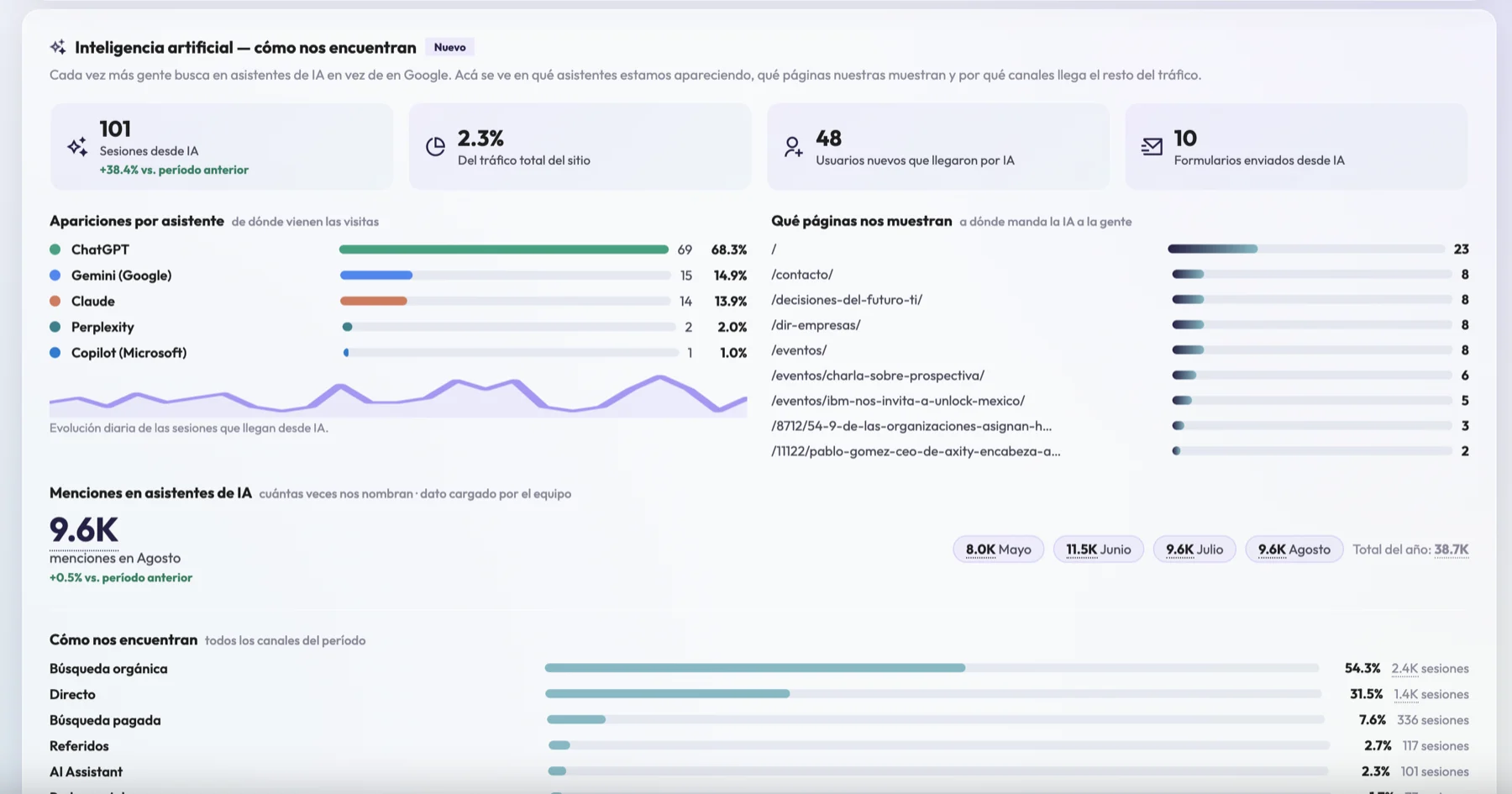Click the "Referidos" channel label
Image resolution: width=1512 pixels, height=794 pixels.
point(79,746)
